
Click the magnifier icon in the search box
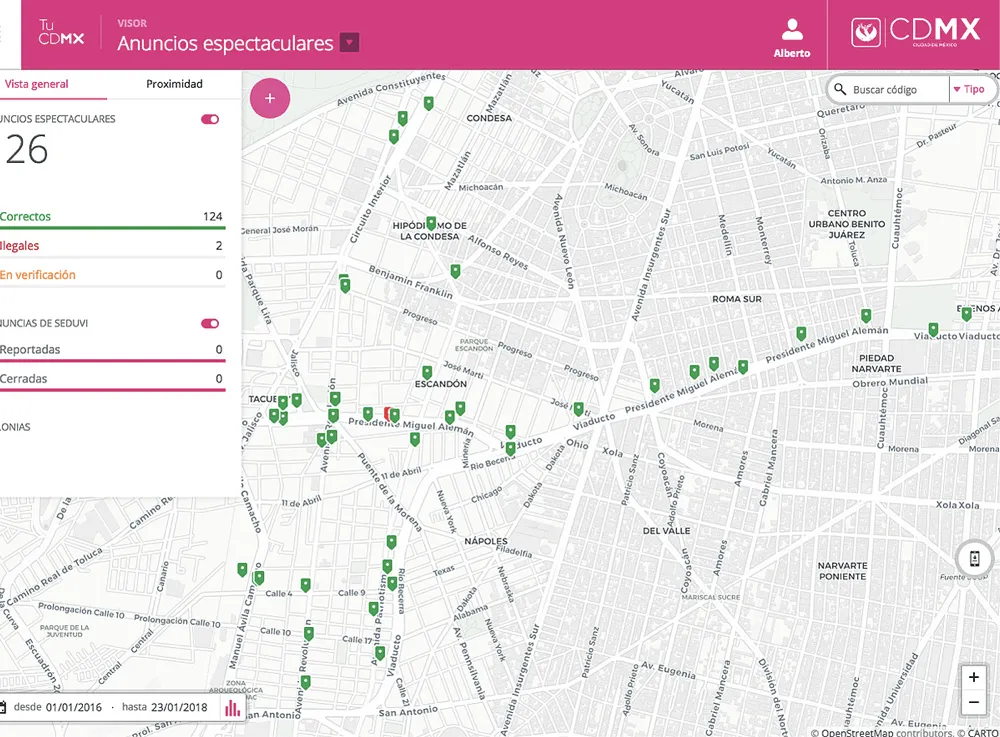pyautogui.click(x=841, y=89)
